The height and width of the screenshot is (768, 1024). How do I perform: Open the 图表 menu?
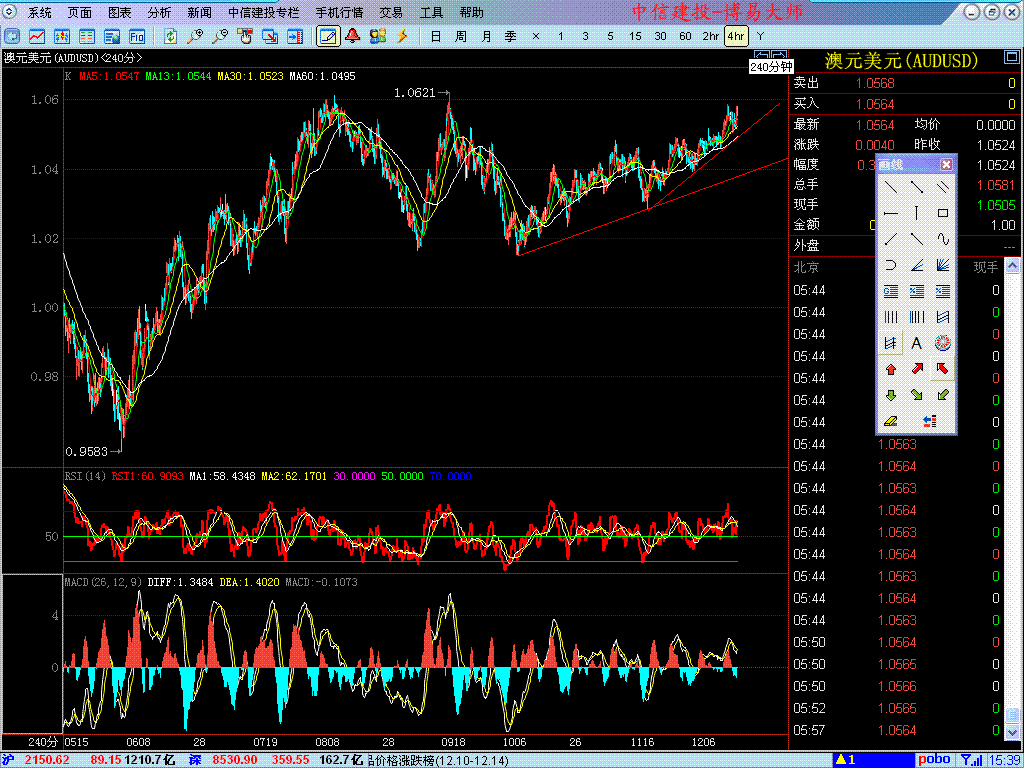tap(120, 12)
